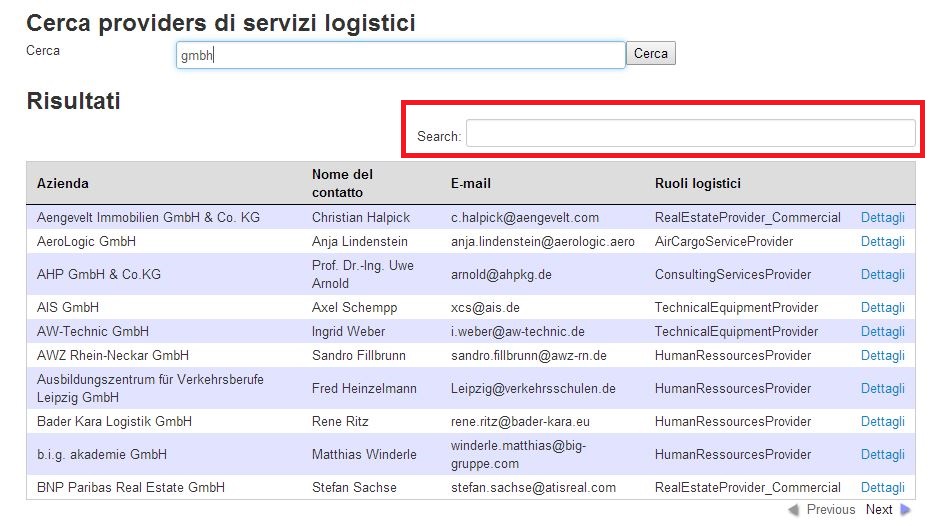Sort by the Azienda column header
The image size is (930, 526).
pyautogui.click(x=63, y=183)
